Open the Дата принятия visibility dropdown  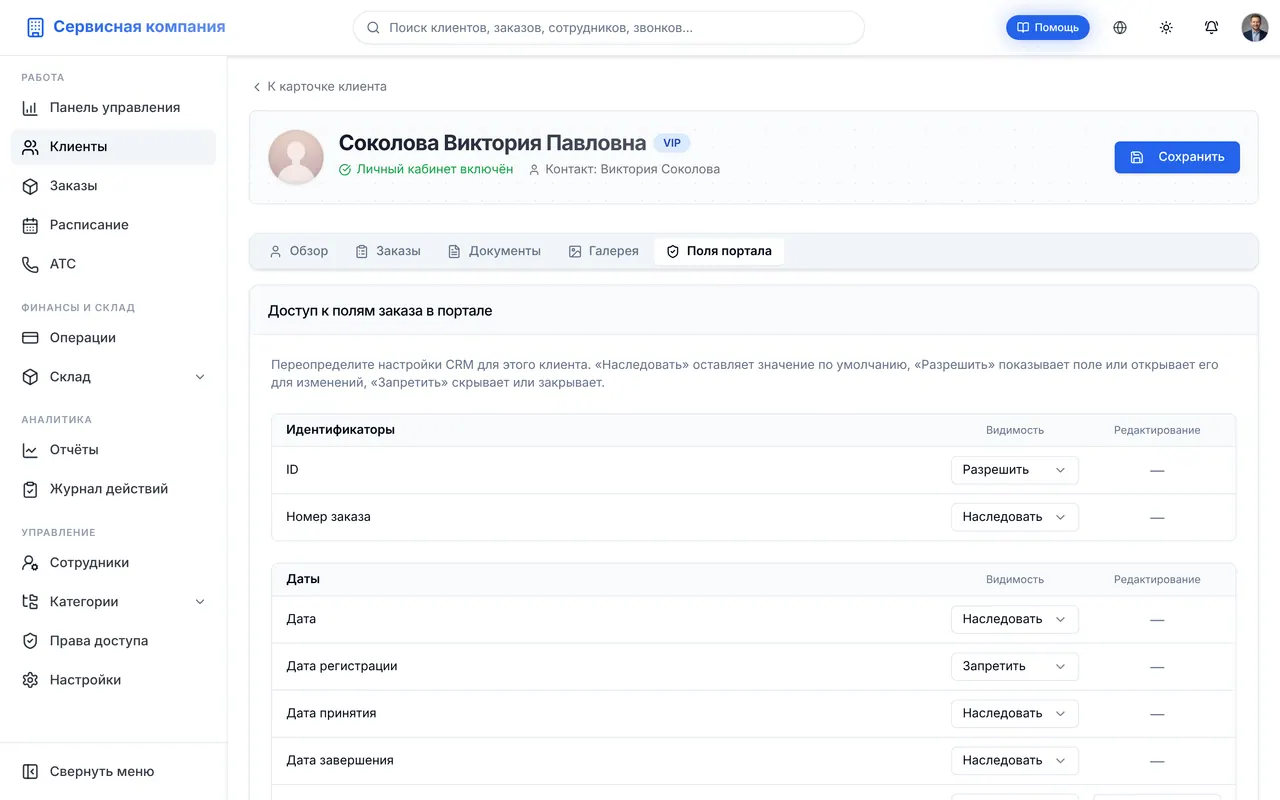pos(1014,712)
